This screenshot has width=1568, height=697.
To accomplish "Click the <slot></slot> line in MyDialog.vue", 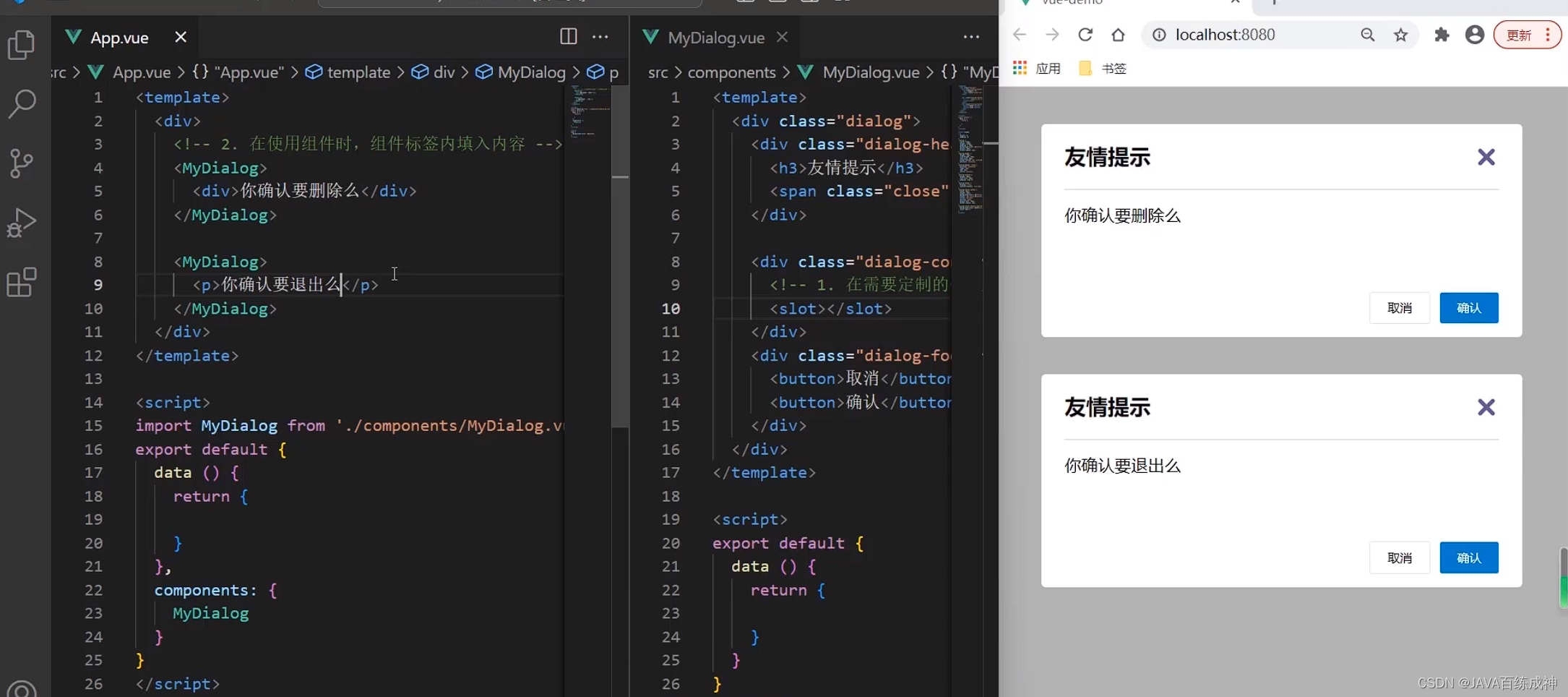I will pyautogui.click(x=831, y=309).
